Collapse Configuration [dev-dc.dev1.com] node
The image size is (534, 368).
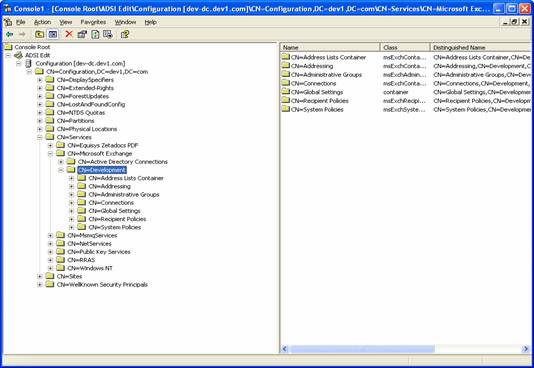click(19, 63)
